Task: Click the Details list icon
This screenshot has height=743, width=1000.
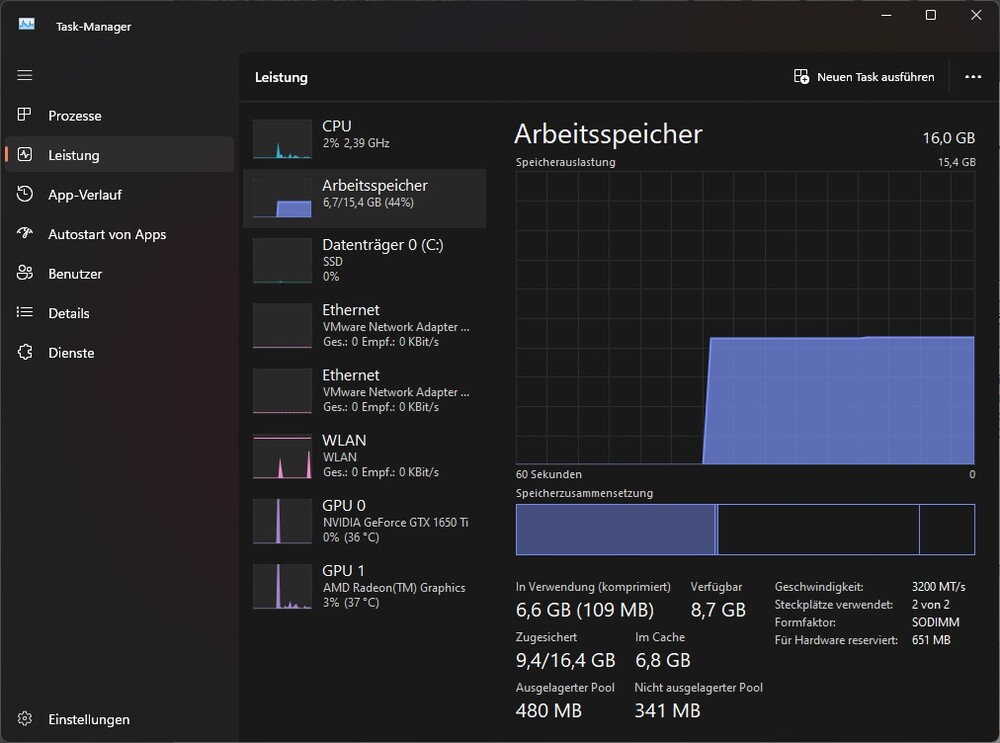Action: [24, 313]
